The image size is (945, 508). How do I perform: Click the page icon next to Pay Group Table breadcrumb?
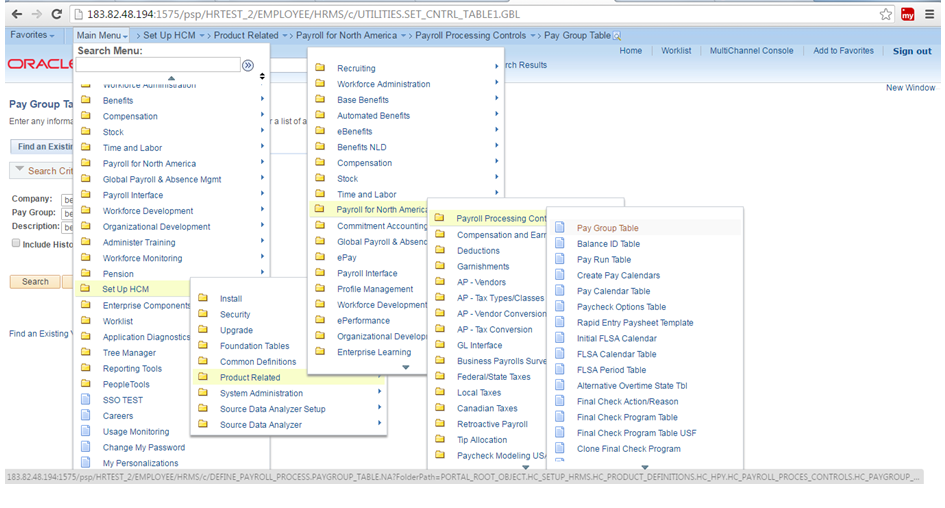tap(617, 36)
